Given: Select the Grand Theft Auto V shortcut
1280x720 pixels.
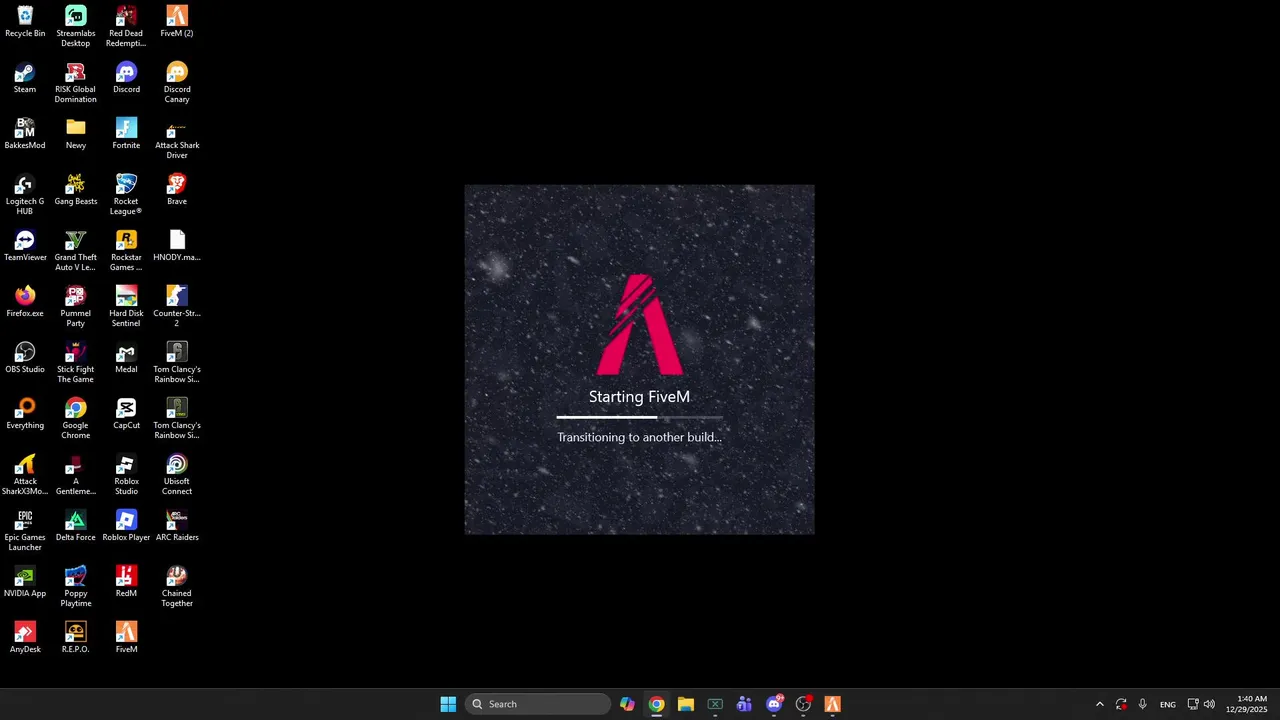Looking at the screenshot, I should coord(75,250).
